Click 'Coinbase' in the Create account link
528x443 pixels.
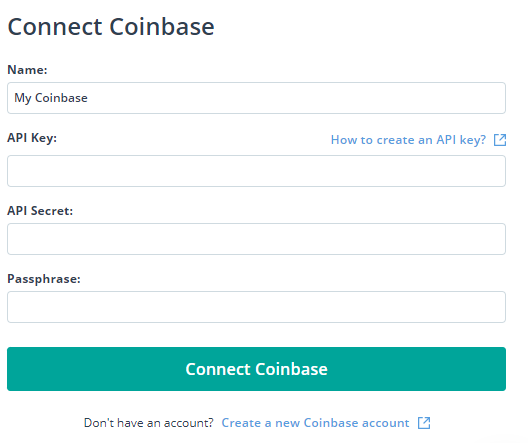tap(331, 423)
